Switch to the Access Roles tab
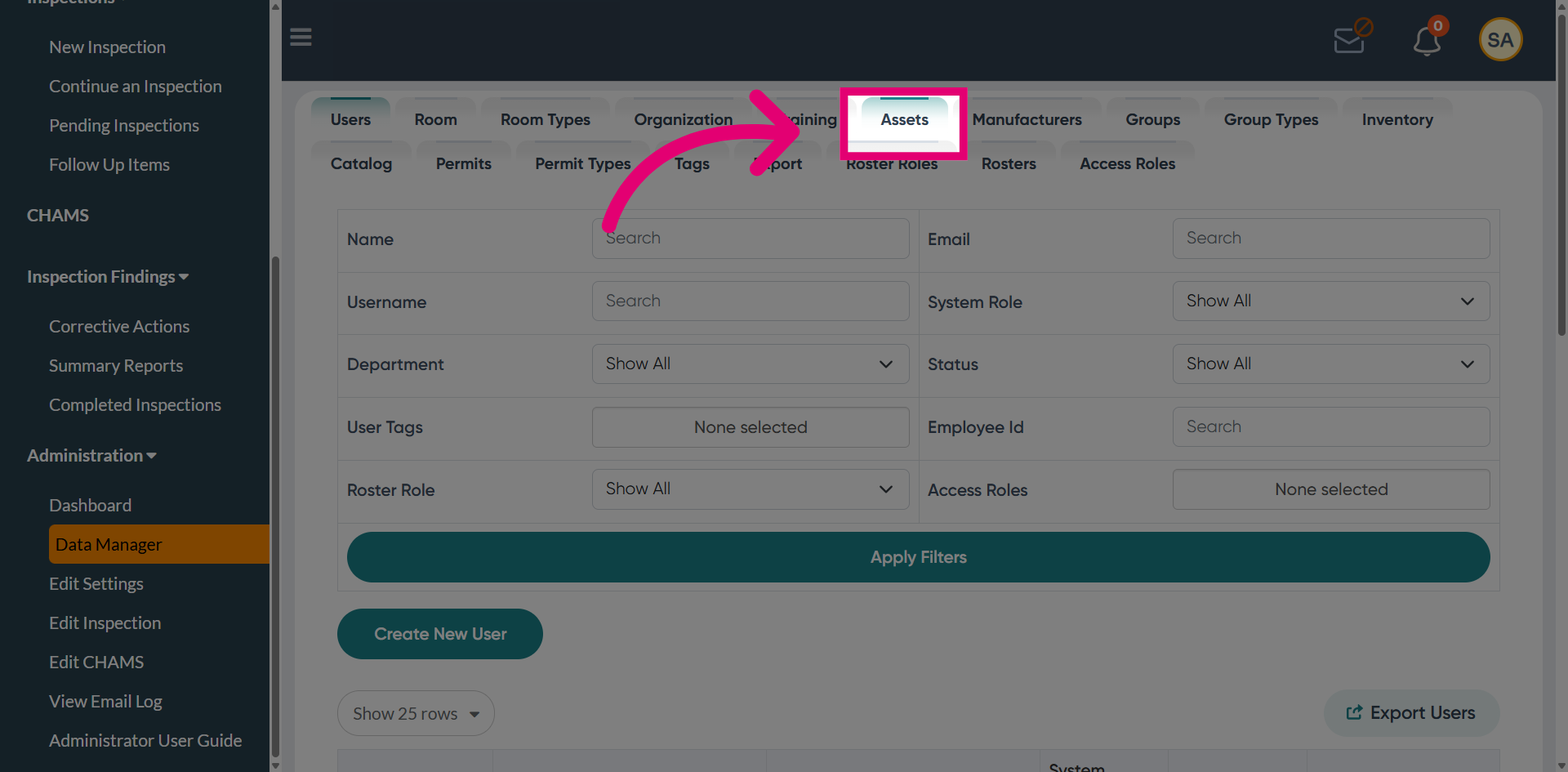Image resolution: width=1568 pixels, height=772 pixels. click(x=1127, y=163)
